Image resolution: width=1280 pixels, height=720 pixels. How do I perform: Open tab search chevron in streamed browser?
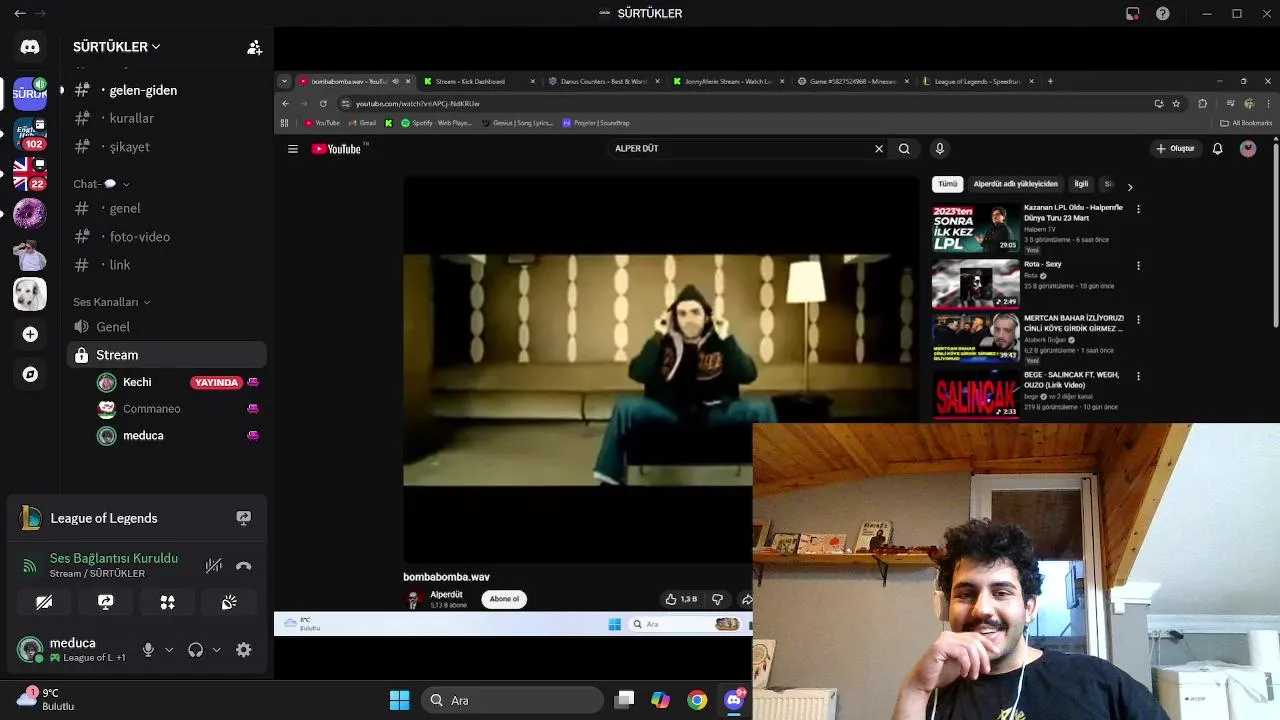click(x=285, y=81)
